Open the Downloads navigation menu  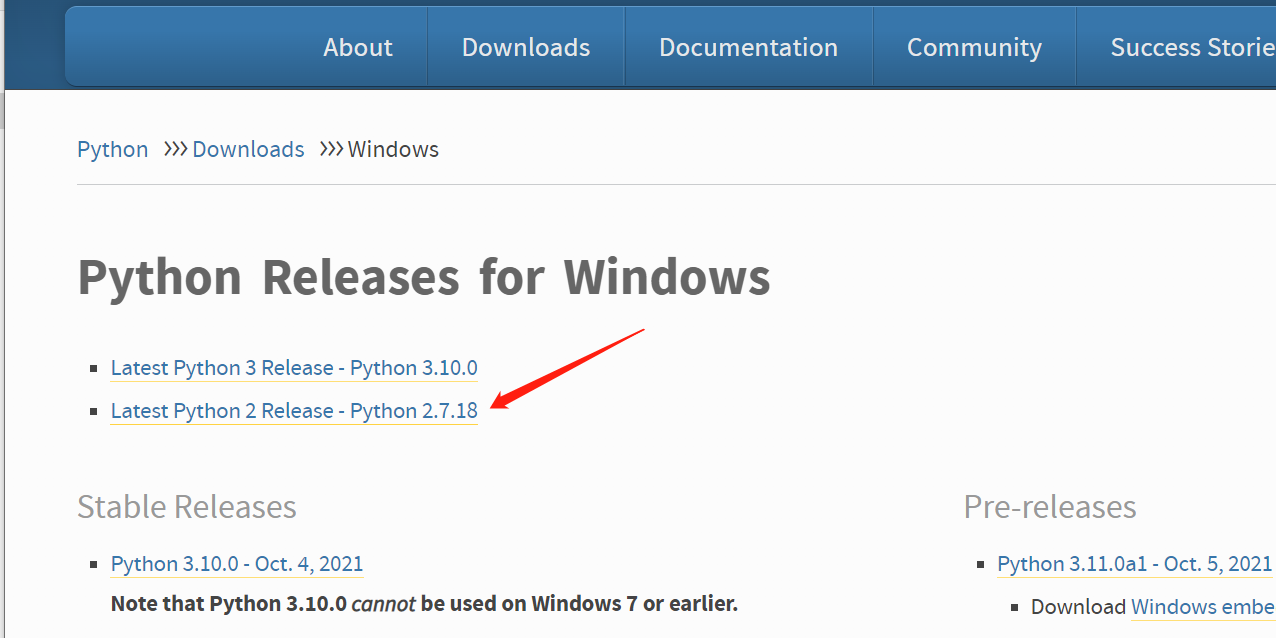[526, 47]
